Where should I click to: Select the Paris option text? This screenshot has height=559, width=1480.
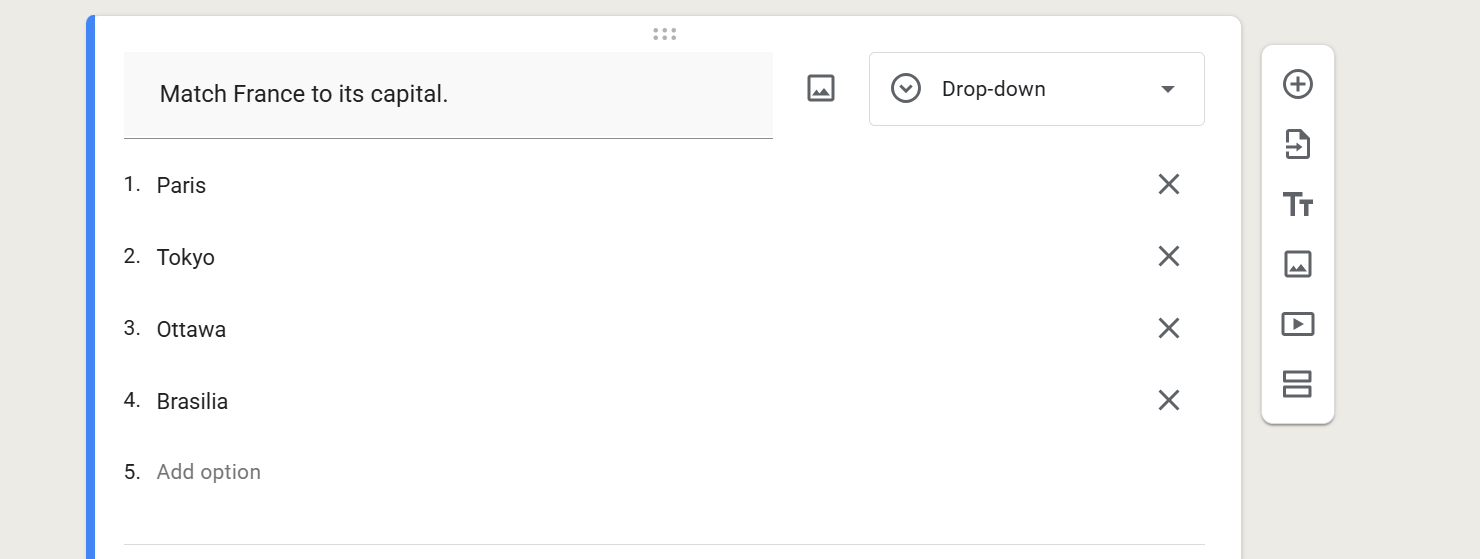181,185
